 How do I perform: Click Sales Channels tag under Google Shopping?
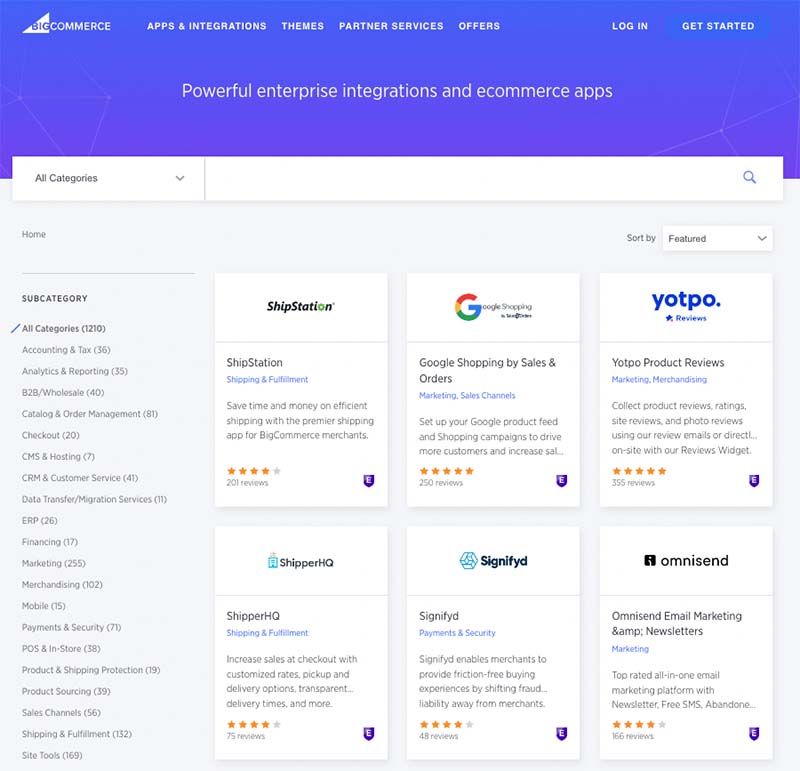[488, 395]
